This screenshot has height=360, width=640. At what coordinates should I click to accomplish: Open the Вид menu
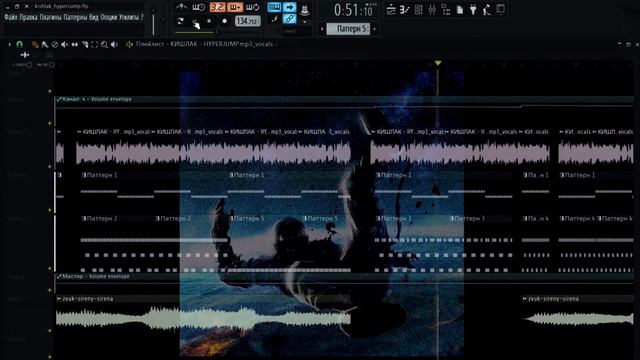click(x=94, y=18)
